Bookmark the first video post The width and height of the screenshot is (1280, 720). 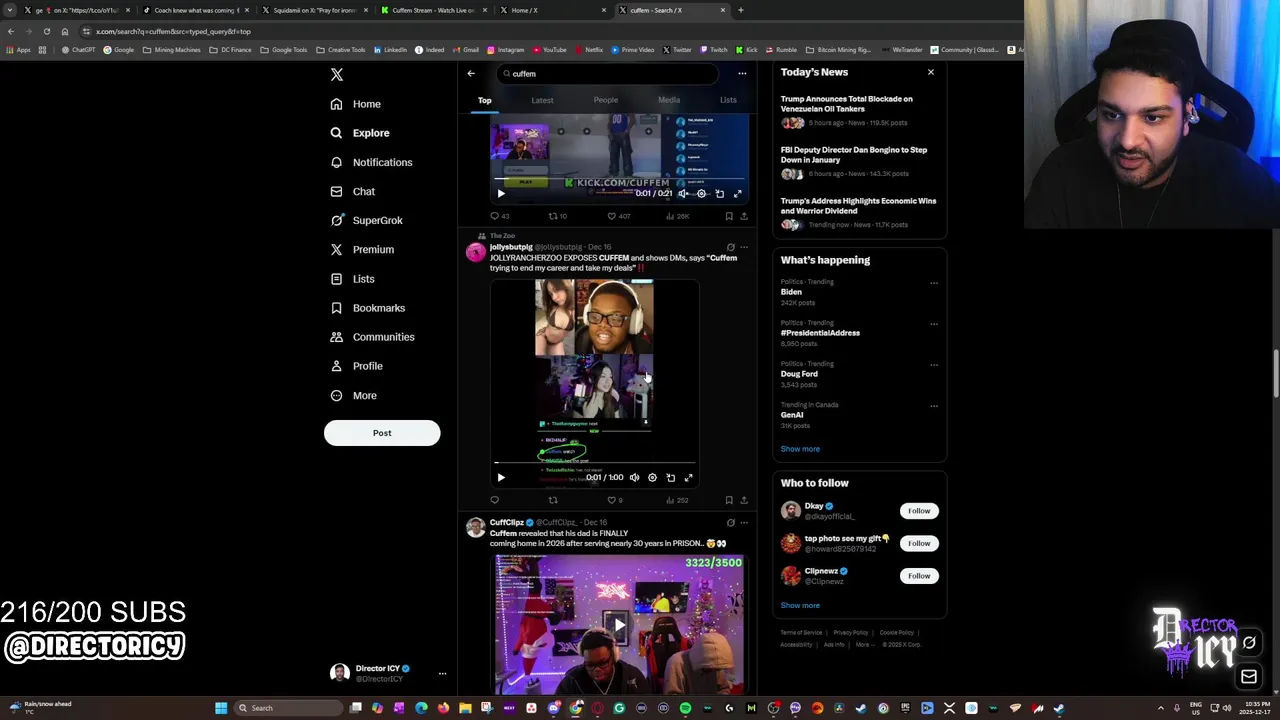tap(729, 216)
